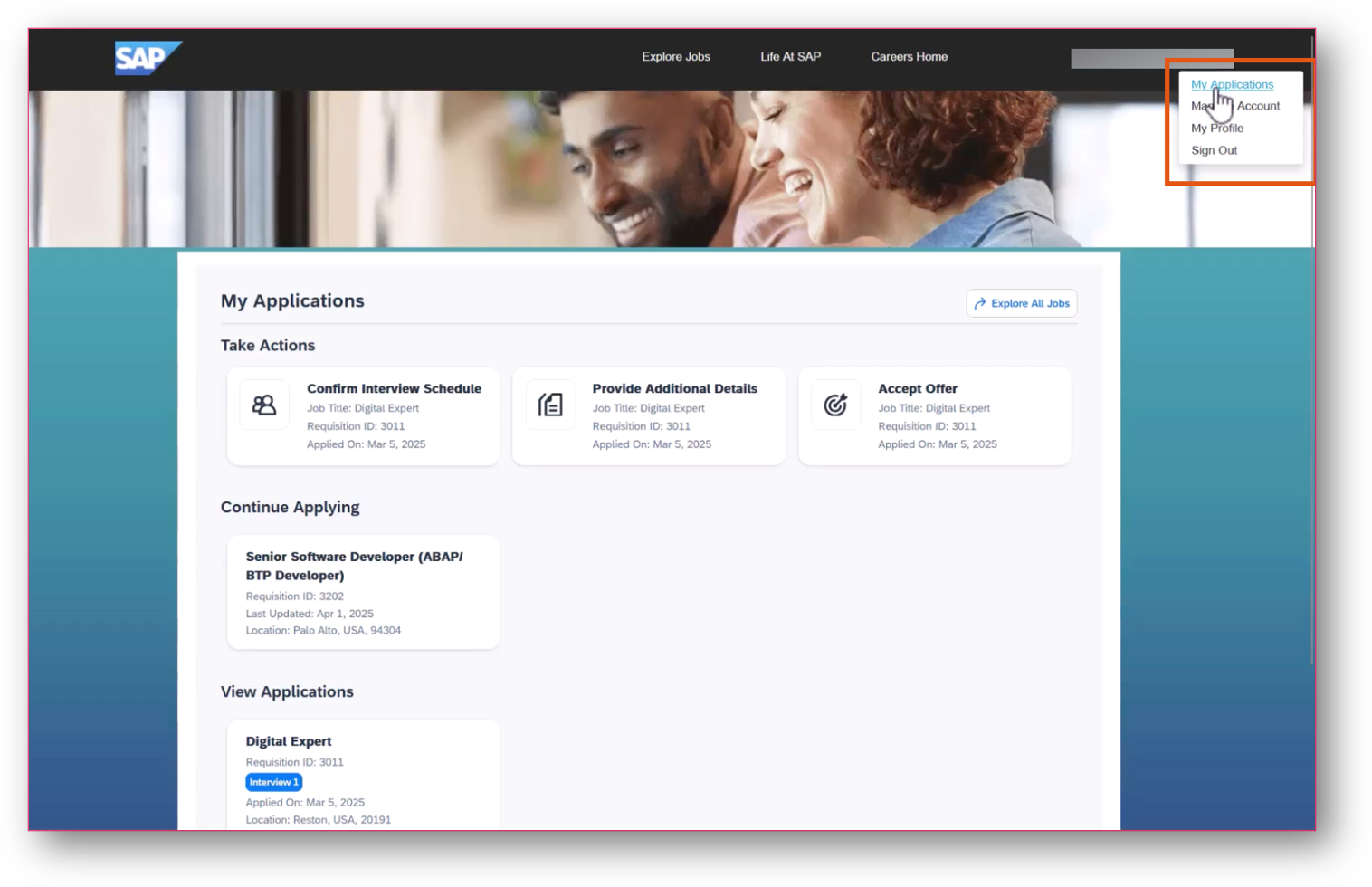Expand the greyed account name dropdown
The width and height of the screenshot is (1372, 887).
[x=1152, y=59]
